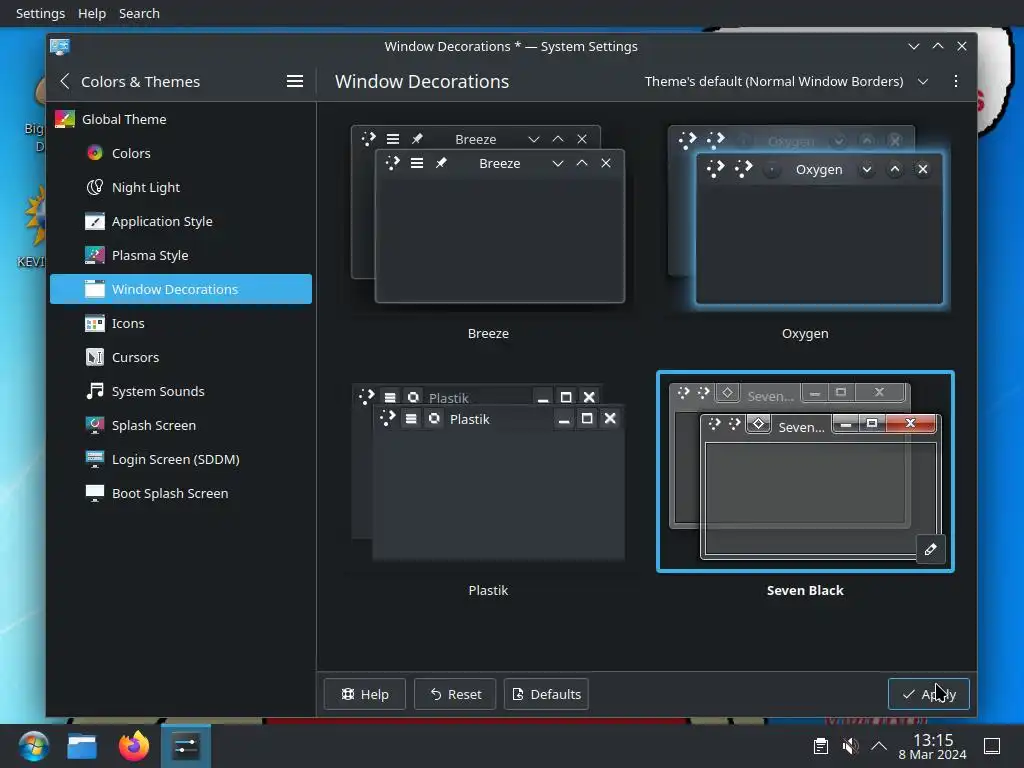Image resolution: width=1024 pixels, height=768 pixels.
Task: Go back from Colors & Themes
Action: tap(65, 81)
